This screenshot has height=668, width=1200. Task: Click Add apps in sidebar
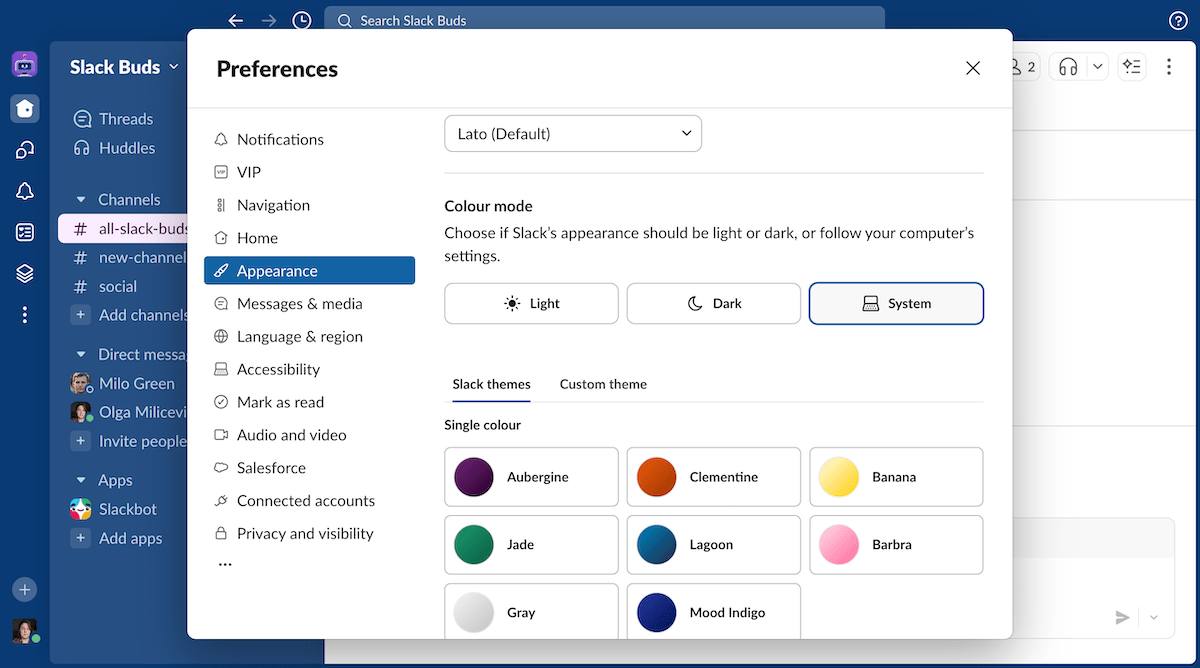point(130,538)
